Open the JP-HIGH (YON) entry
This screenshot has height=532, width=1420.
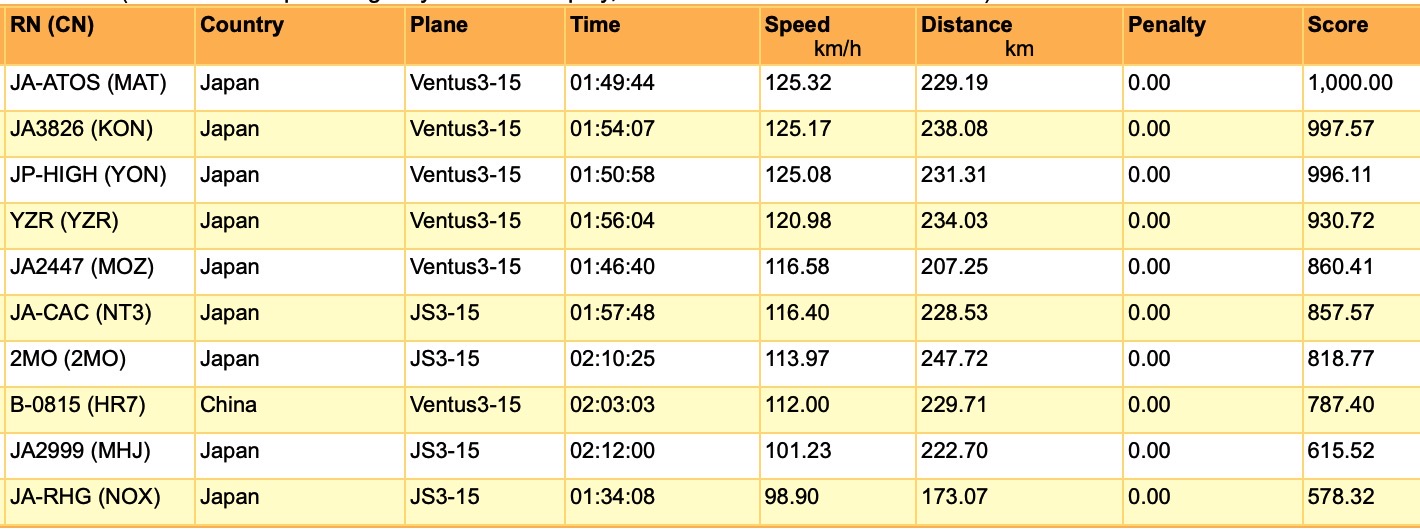click(x=88, y=175)
